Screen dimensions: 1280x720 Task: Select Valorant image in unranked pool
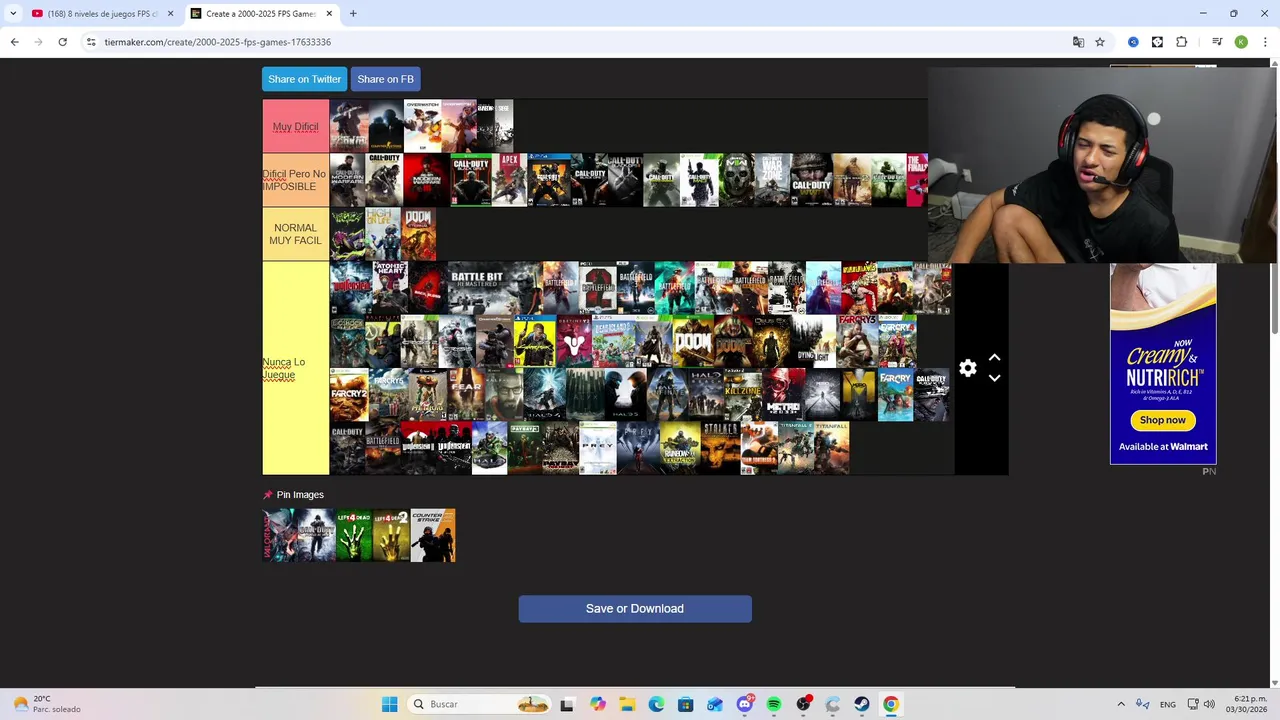pos(278,535)
